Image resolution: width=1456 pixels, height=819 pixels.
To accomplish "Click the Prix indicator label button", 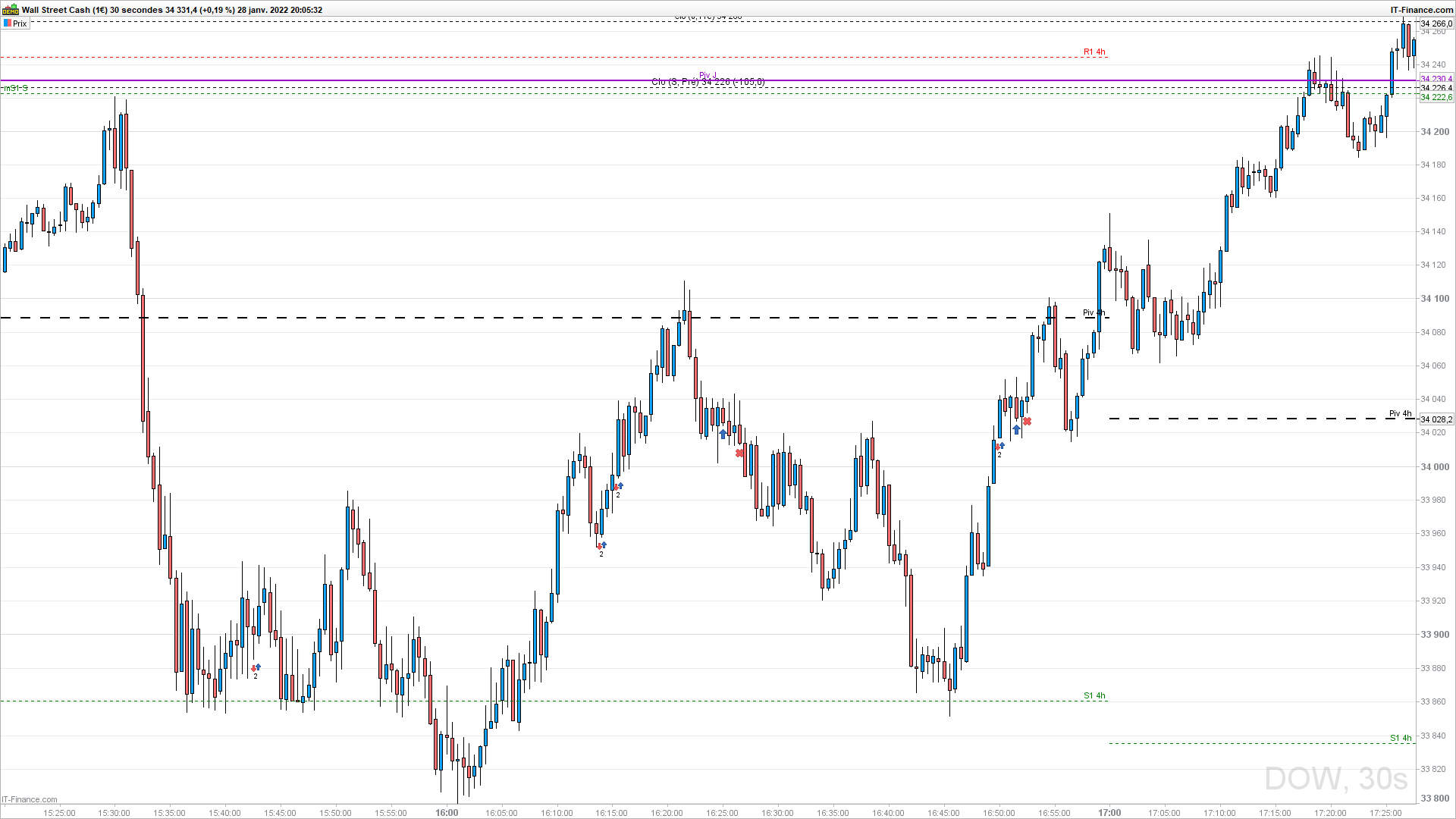I will (x=20, y=24).
